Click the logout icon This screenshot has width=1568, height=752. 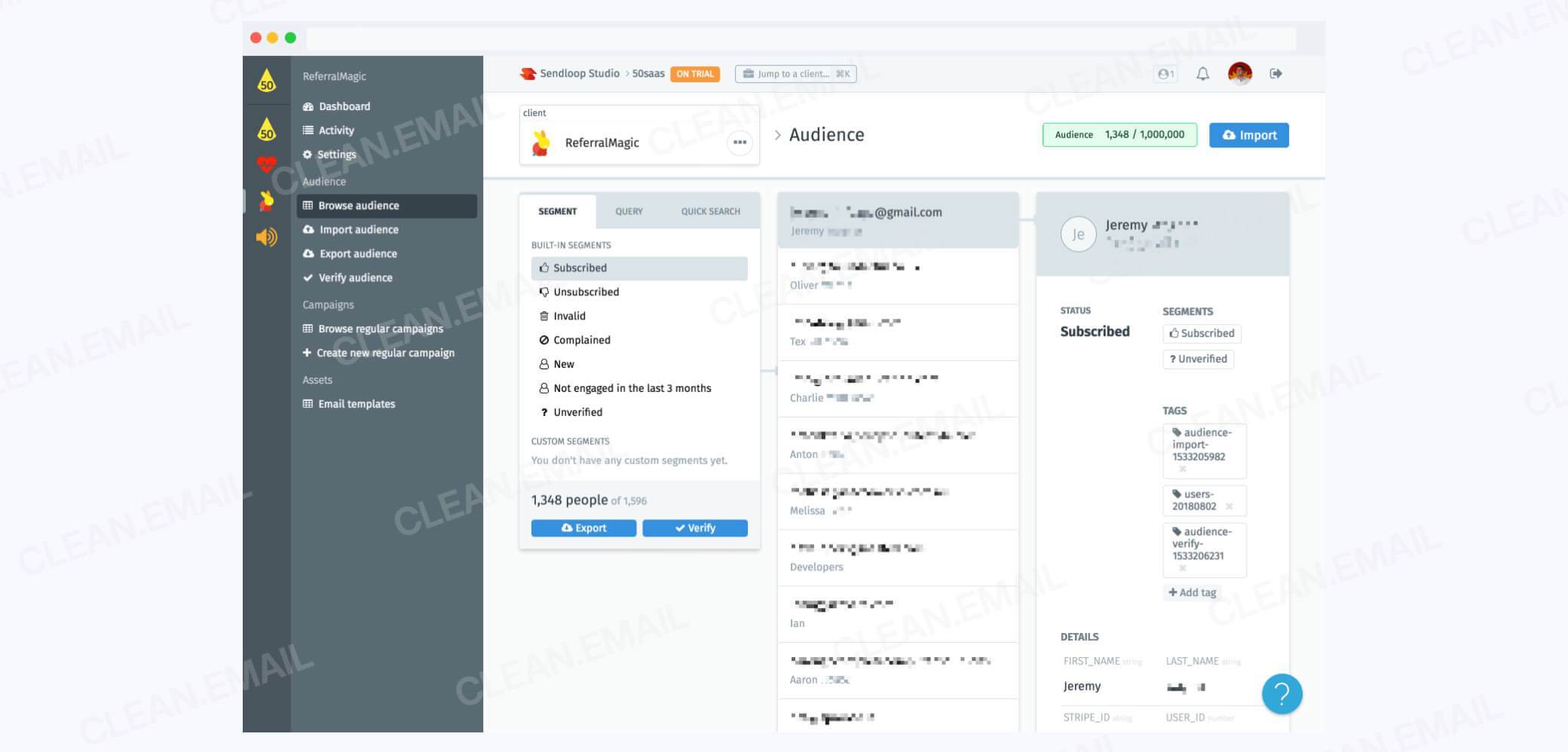[x=1276, y=74]
